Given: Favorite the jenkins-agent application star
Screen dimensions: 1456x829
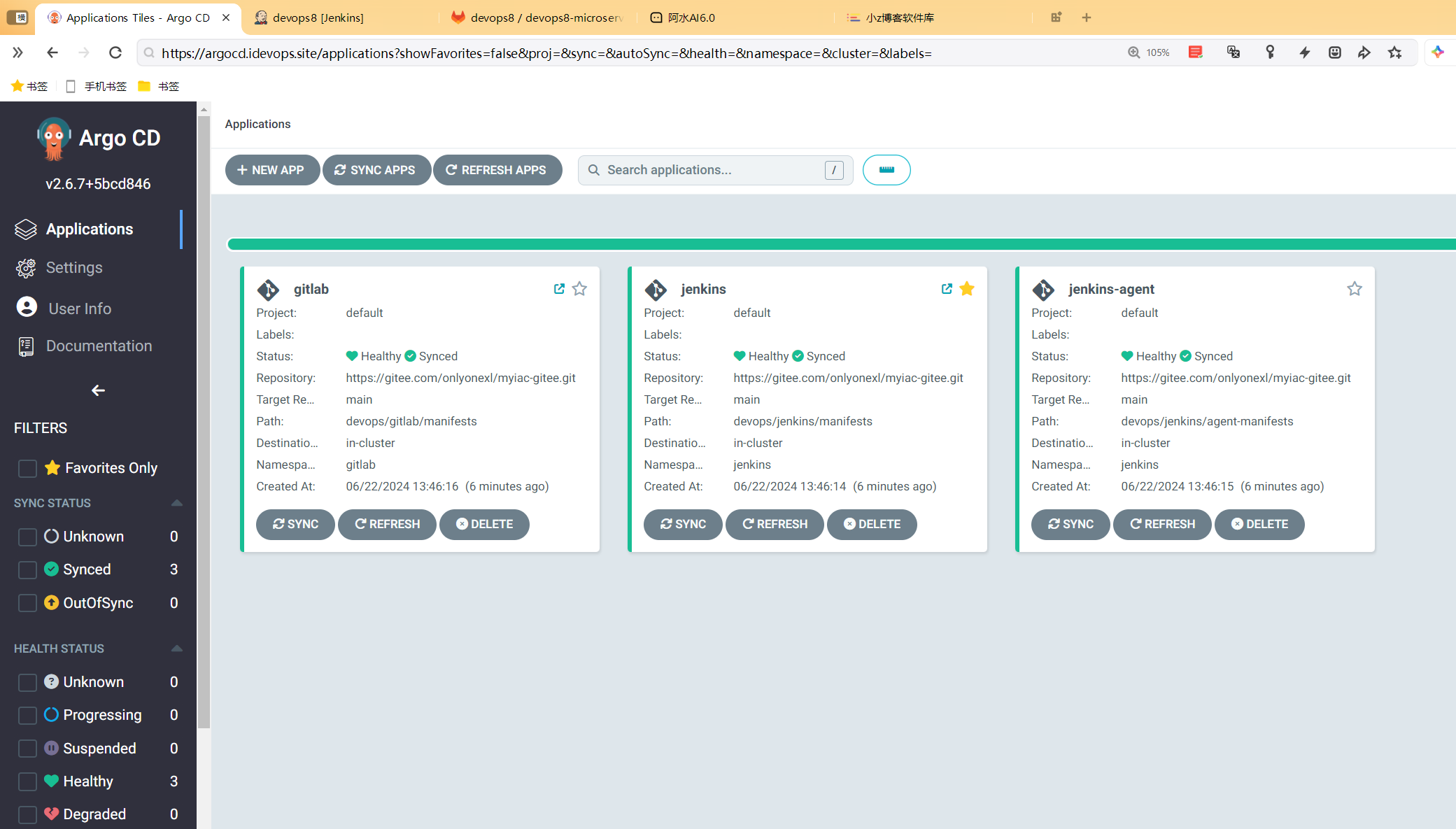Looking at the screenshot, I should click(x=1355, y=289).
